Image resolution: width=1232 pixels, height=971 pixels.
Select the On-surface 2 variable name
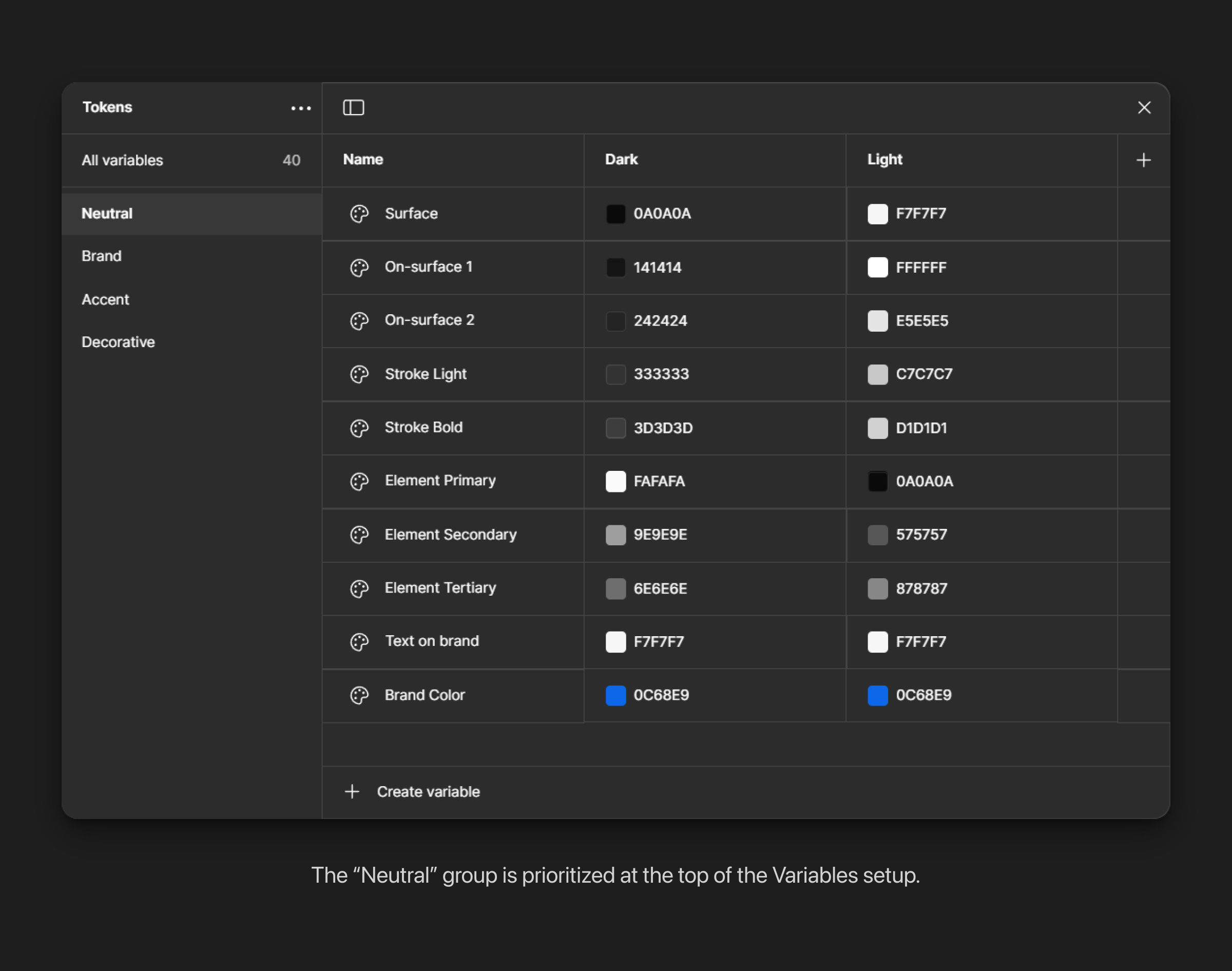point(430,320)
